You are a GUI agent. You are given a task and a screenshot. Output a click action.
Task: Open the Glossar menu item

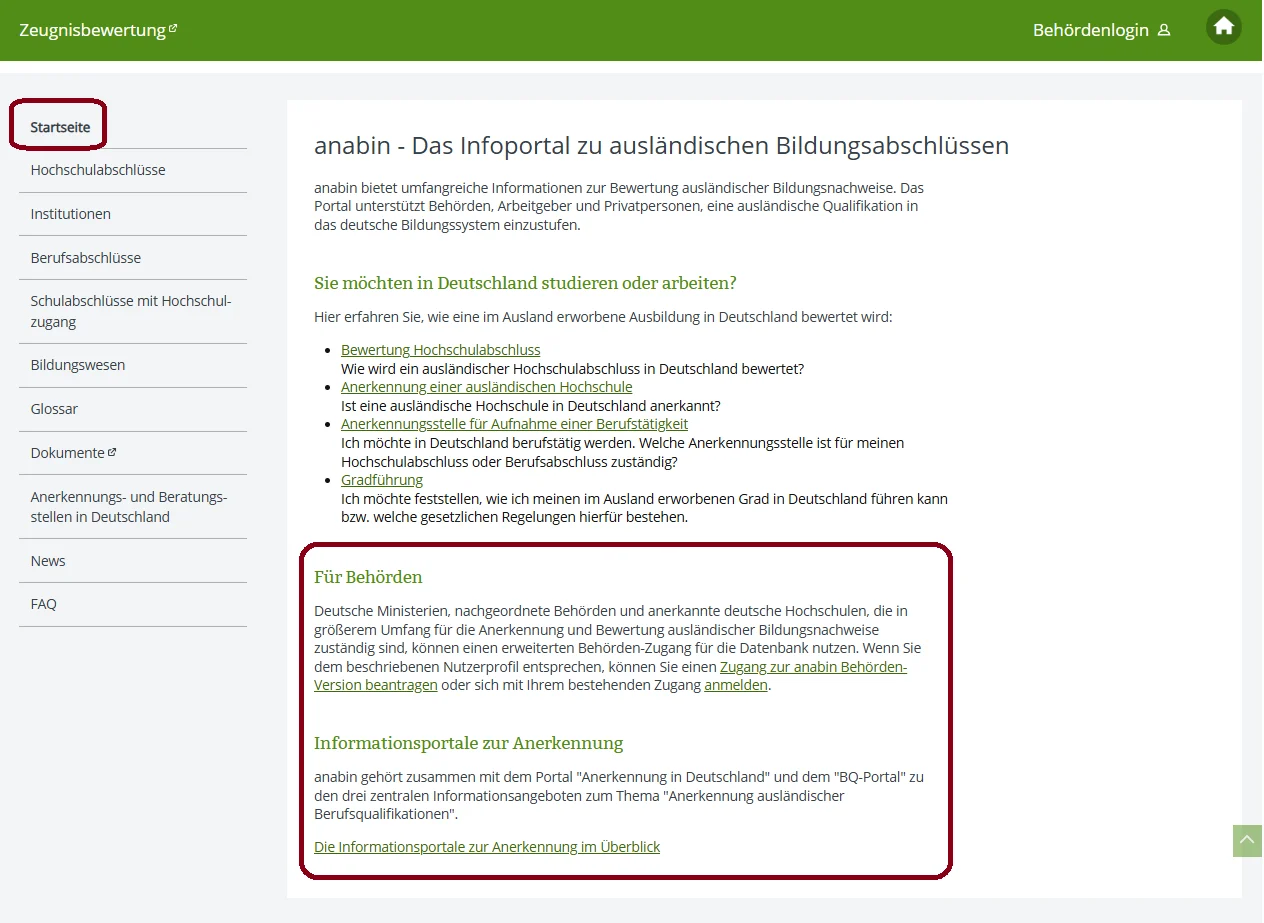coord(54,409)
